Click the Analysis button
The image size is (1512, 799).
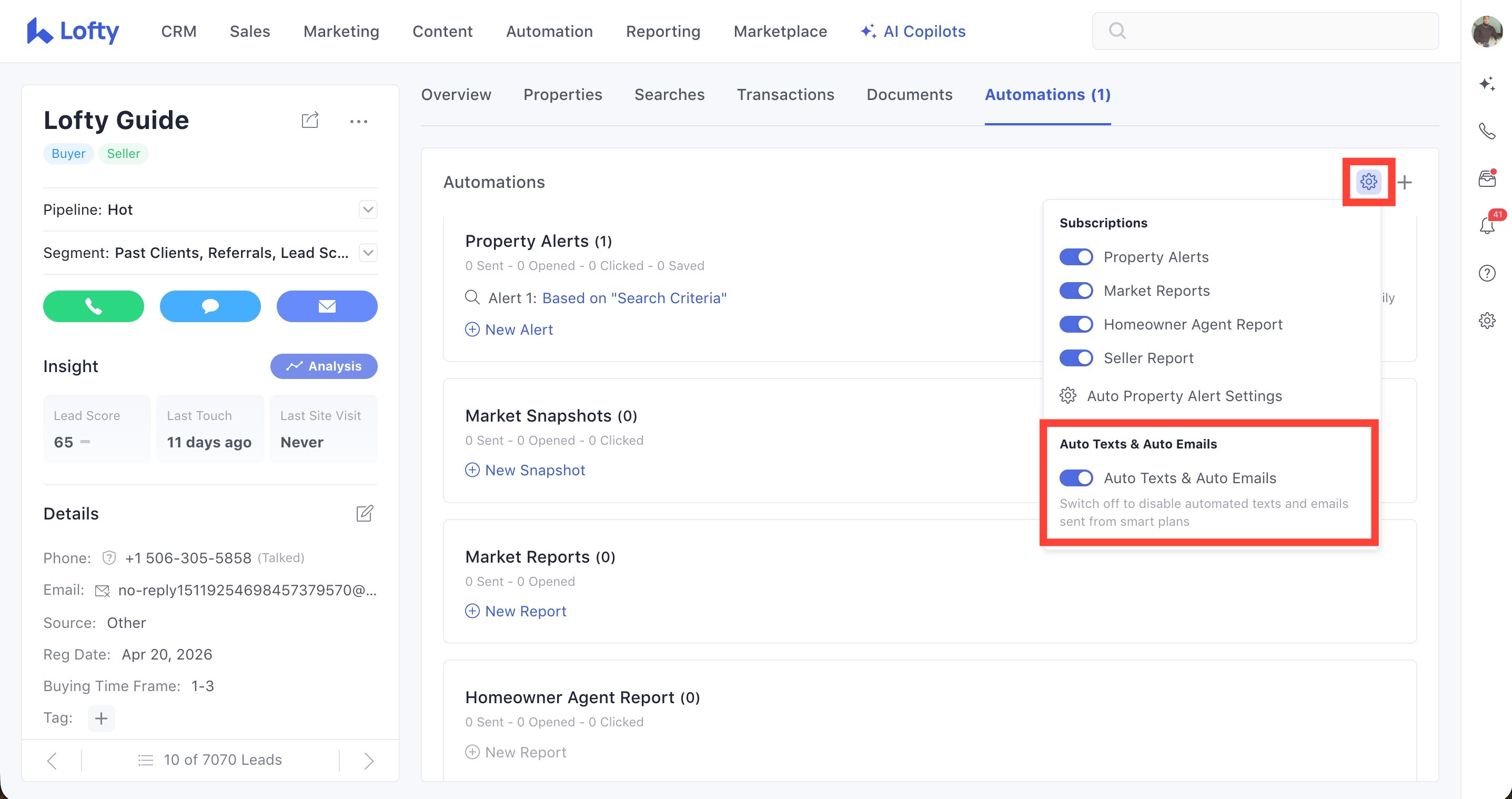(324, 366)
